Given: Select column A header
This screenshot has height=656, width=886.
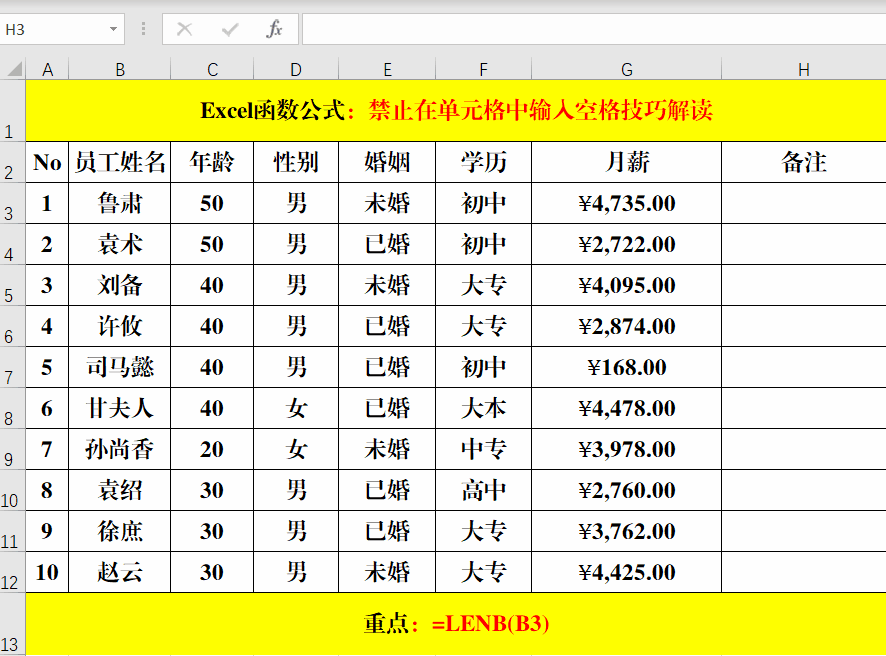Looking at the screenshot, I should point(47,69).
